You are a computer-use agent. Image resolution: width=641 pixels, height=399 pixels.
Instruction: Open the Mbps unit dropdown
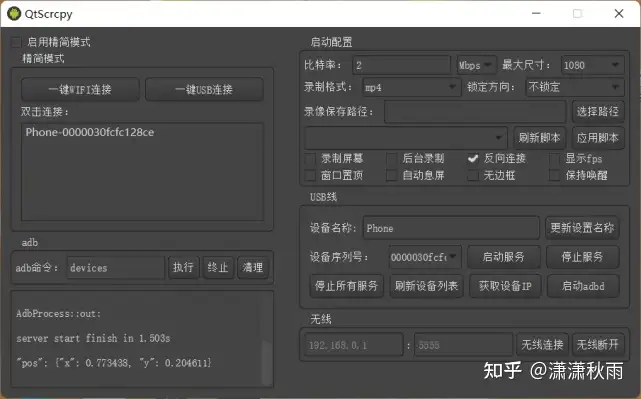point(476,65)
